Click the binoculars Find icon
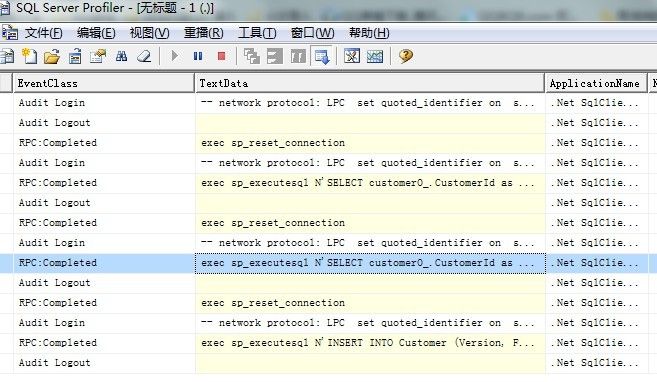Image resolution: width=657 pixels, height=382 pixels. point(122,56)
